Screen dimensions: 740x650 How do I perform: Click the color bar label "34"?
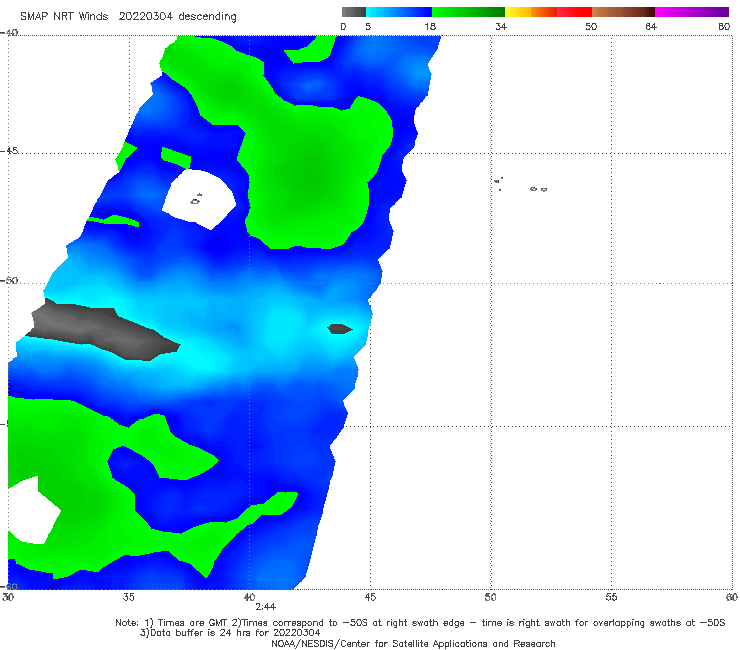coord(501,27)
